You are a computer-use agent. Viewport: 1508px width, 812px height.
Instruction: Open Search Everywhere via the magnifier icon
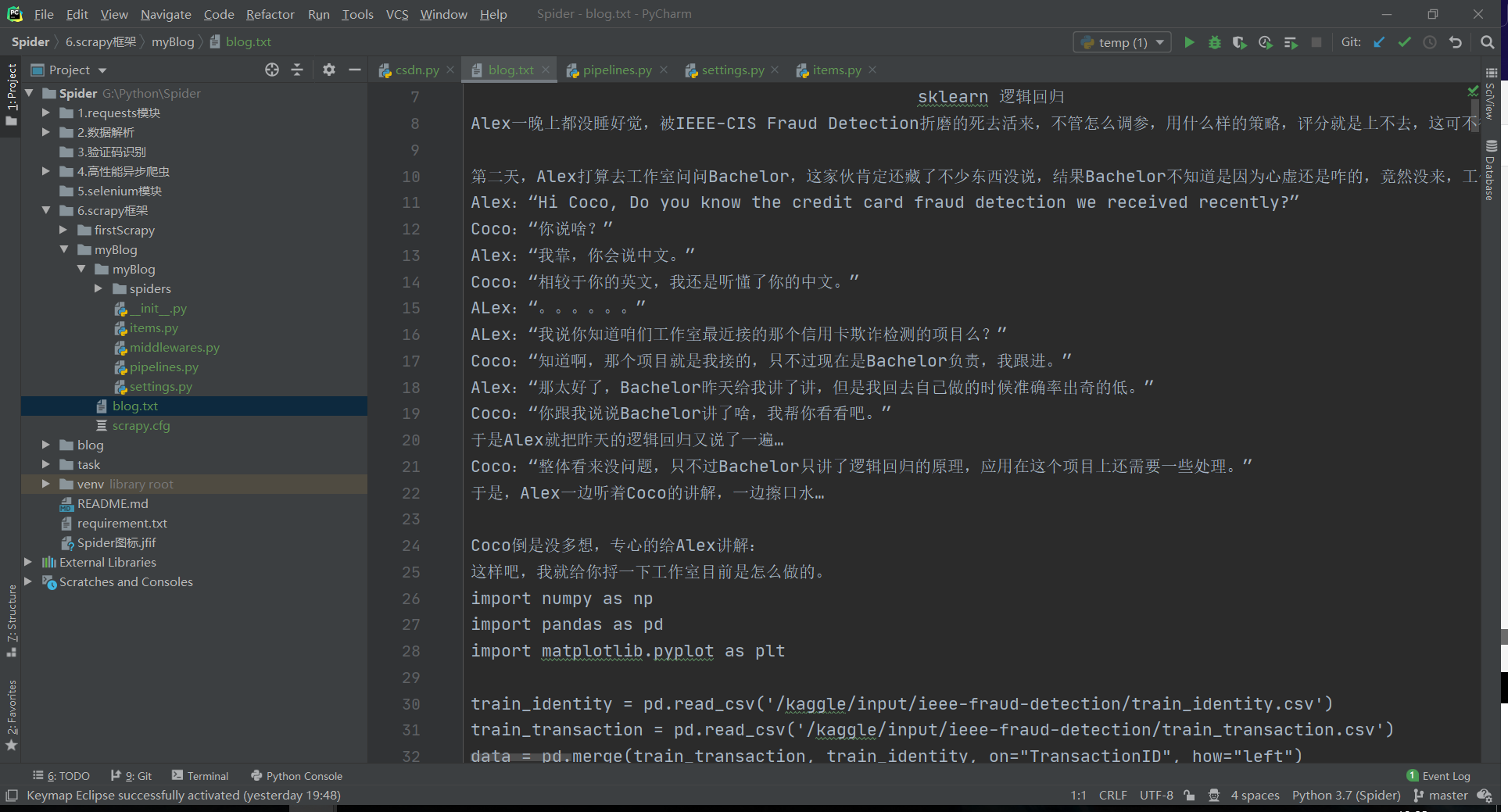(1488, 42)
